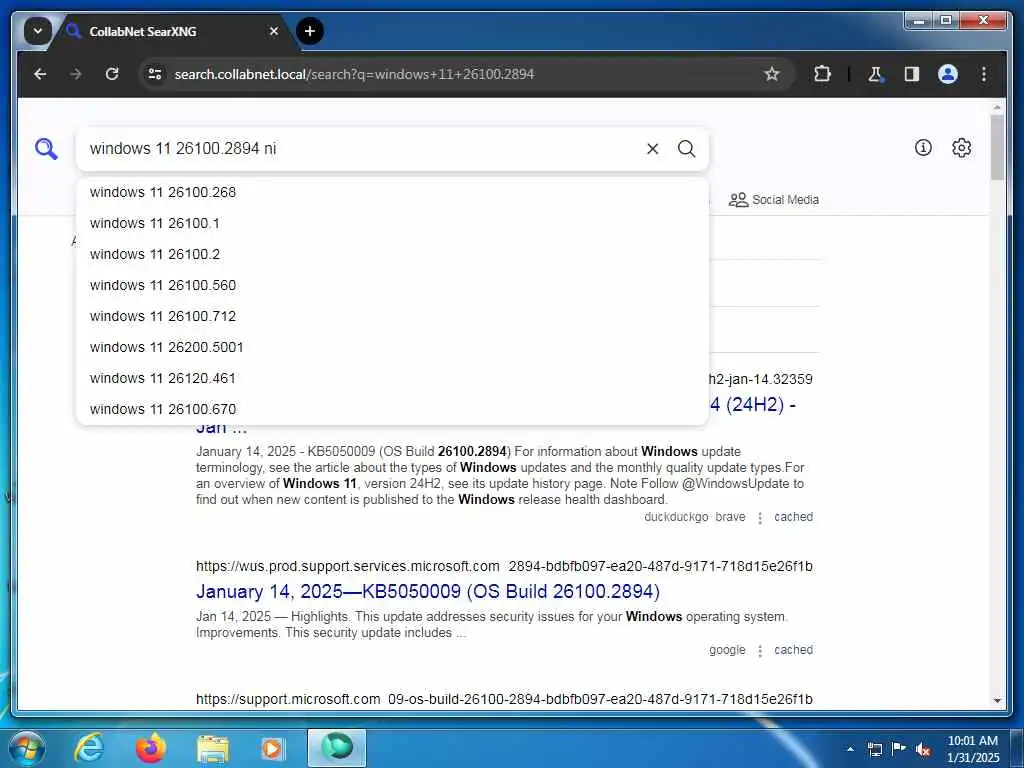
Task: Choose suggestion windows 11 26100.712
Action: [392, 316]
